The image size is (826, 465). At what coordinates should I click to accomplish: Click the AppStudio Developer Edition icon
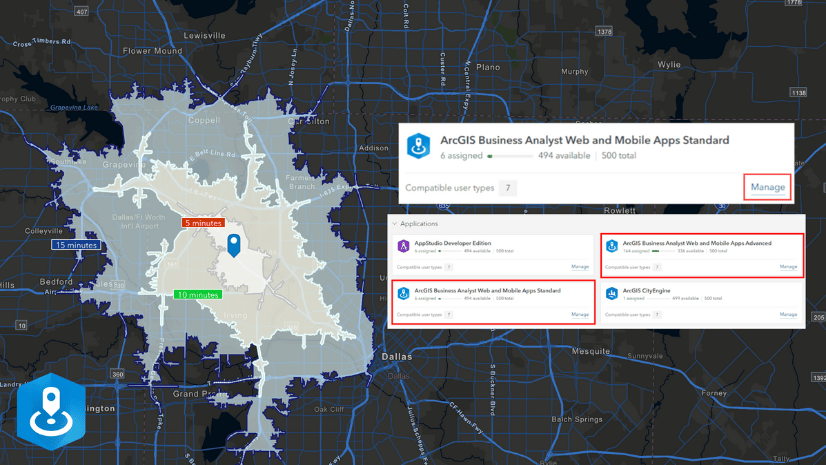pos(403,246)
